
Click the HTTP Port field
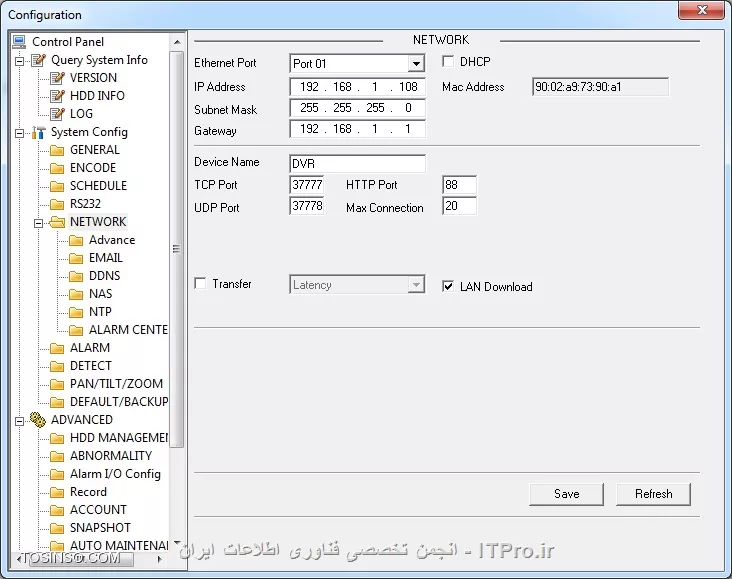[x=459, y=185]
